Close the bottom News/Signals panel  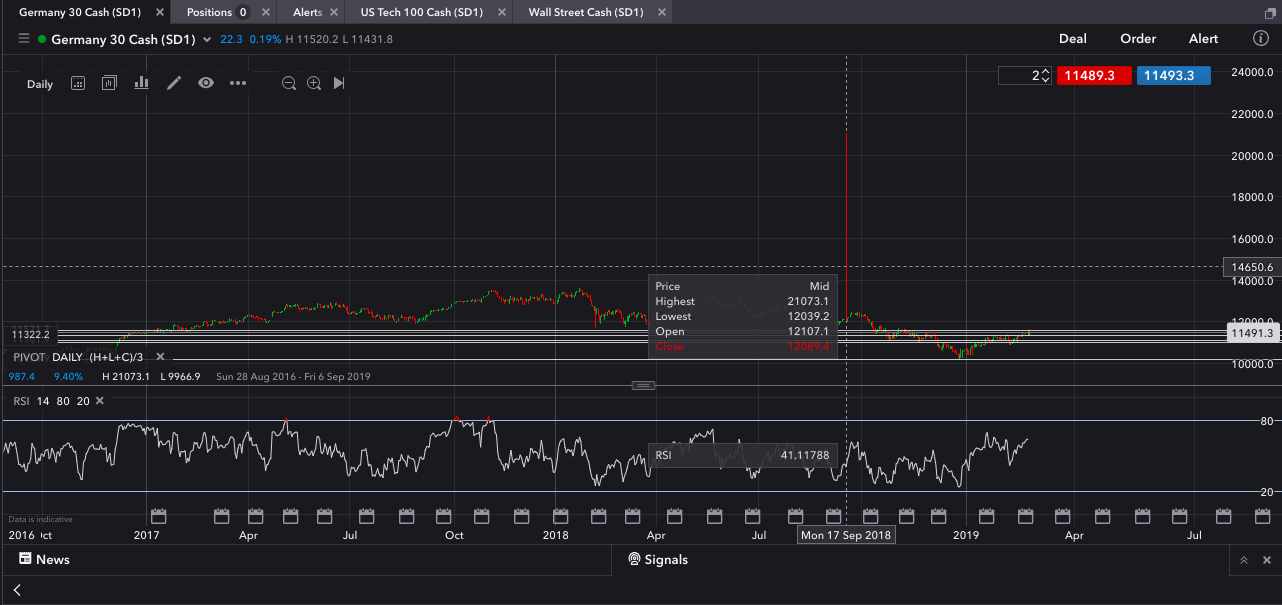(x=1266, y=561)
